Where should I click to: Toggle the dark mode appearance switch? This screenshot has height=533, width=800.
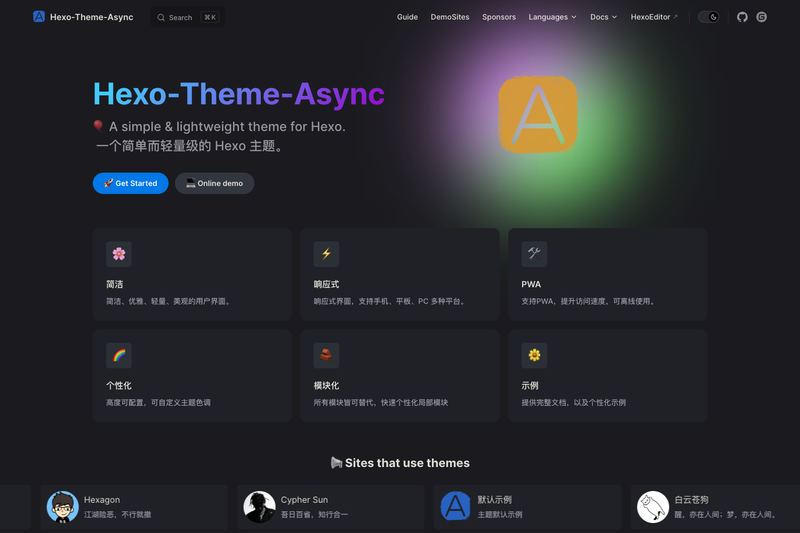click(708, 17)
